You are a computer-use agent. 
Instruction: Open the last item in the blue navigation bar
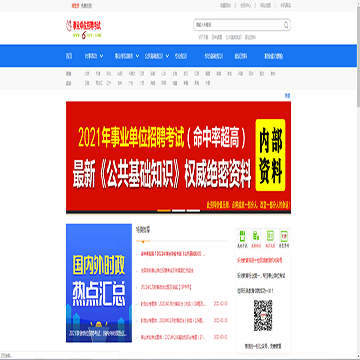coord(274,56)
